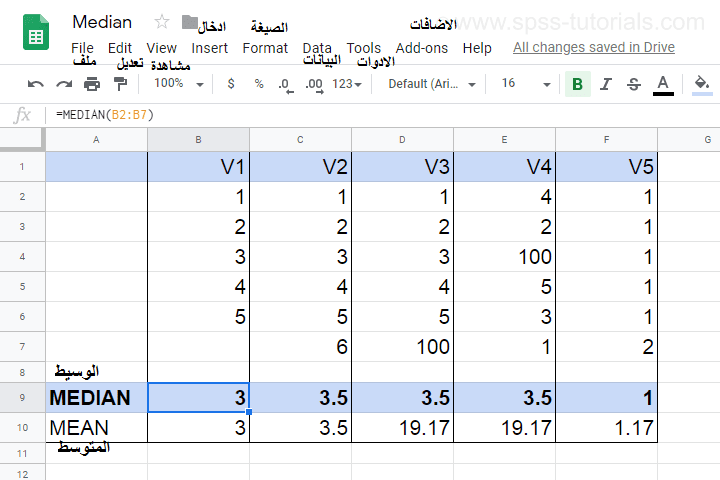Click the formula bar input

(380, 115)
